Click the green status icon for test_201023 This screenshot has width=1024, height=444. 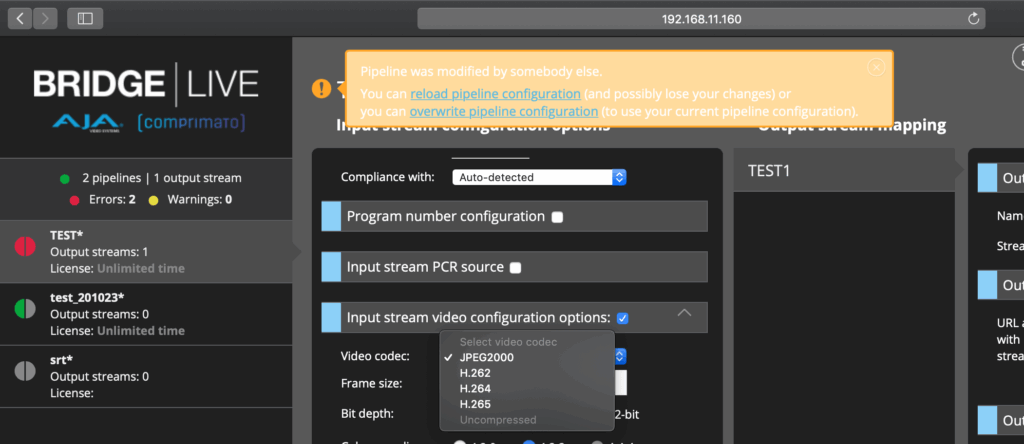(27, 307)
